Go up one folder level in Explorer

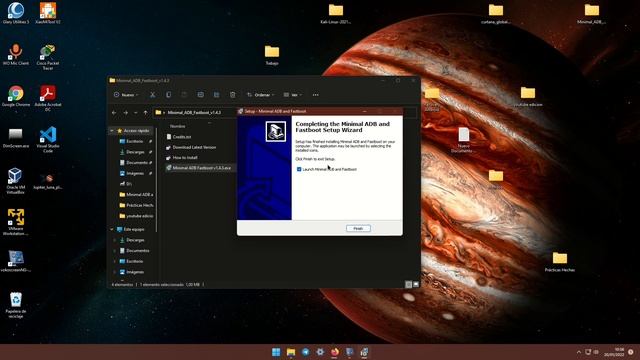146,113
